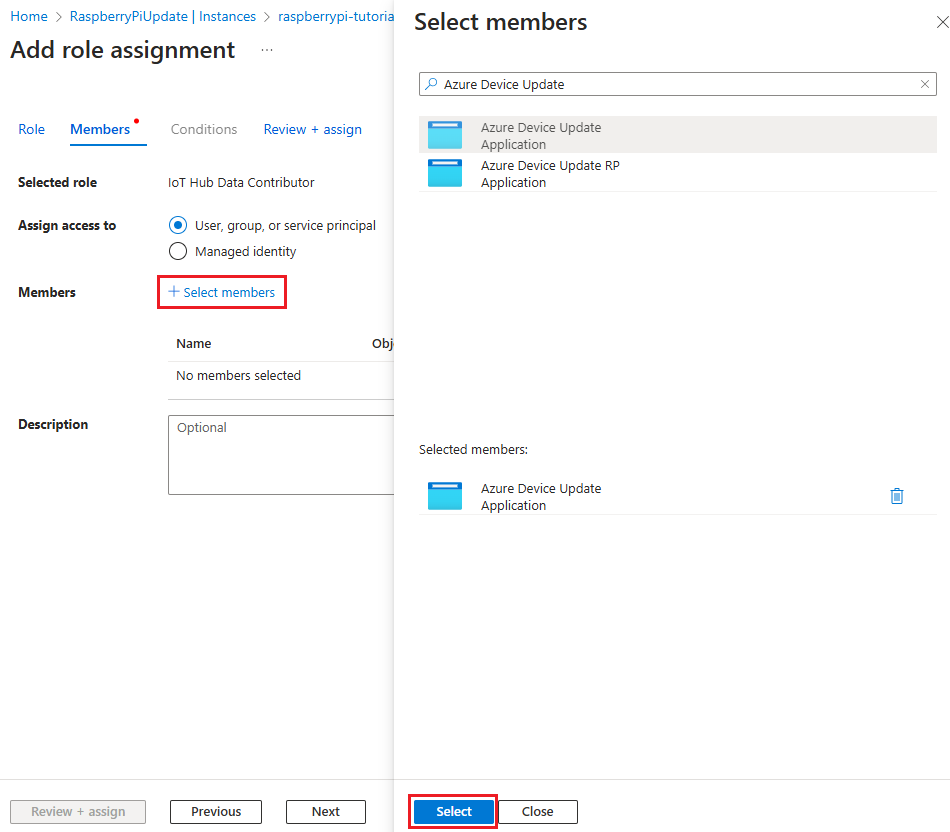Open the Conditions tab

click(204, 129)
